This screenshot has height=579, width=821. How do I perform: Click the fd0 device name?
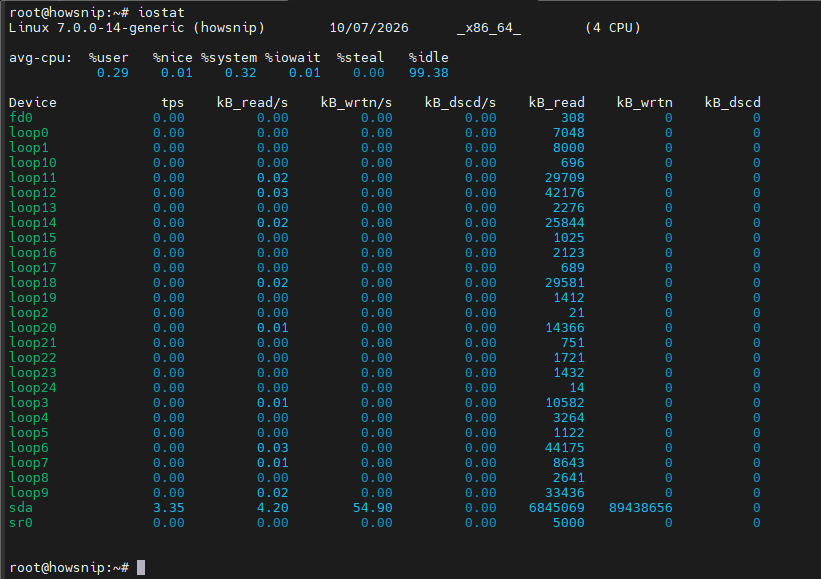point(21,118)
